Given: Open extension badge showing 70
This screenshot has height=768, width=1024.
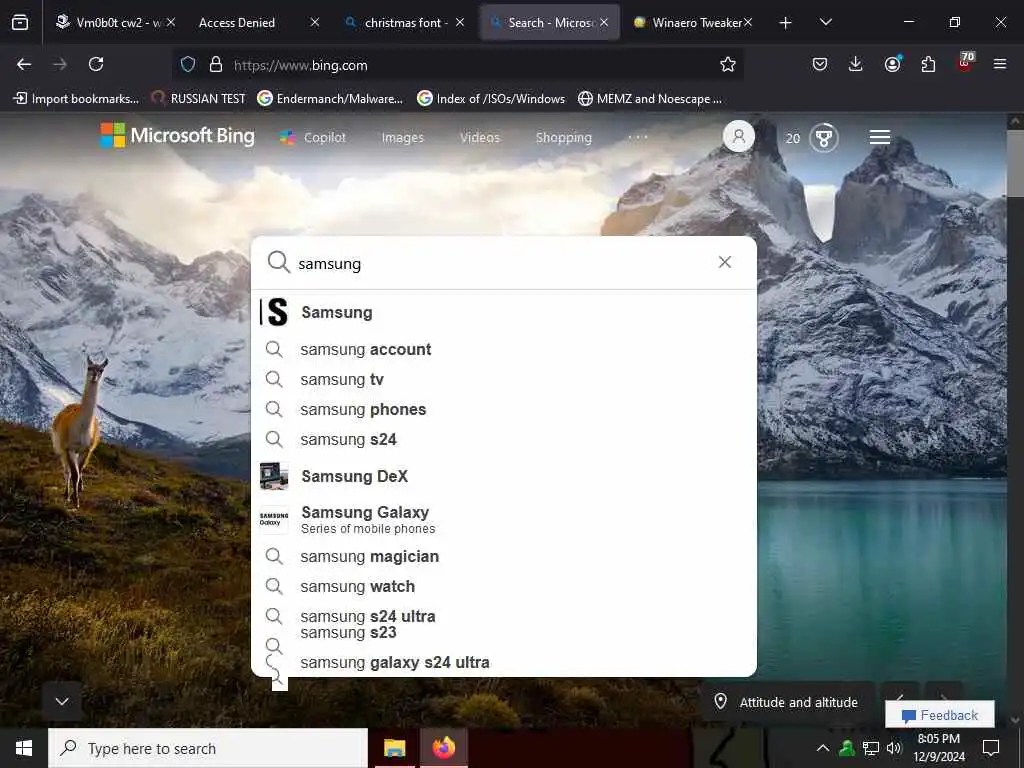Looking at the screenshot, I should click(x=965, y=62).
